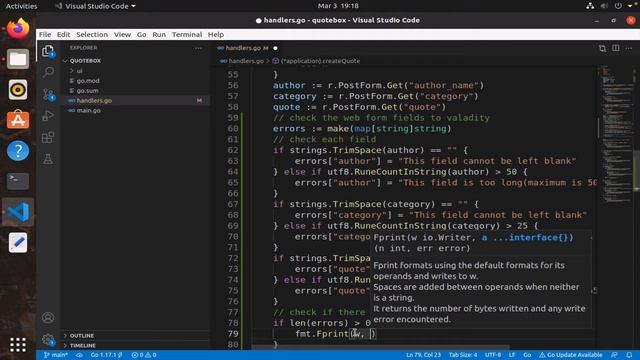
Task: Click Go Update Available notice
Action: (571, 355)
